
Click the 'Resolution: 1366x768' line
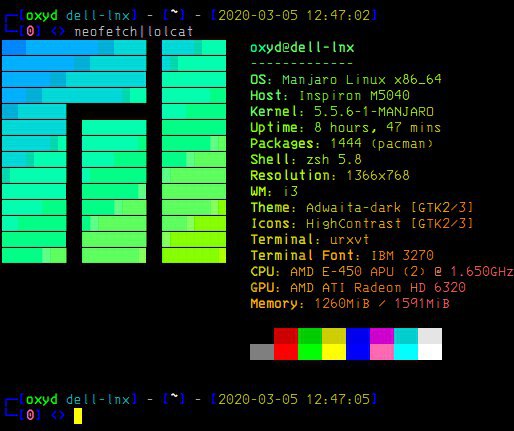(x=330, y=176)
